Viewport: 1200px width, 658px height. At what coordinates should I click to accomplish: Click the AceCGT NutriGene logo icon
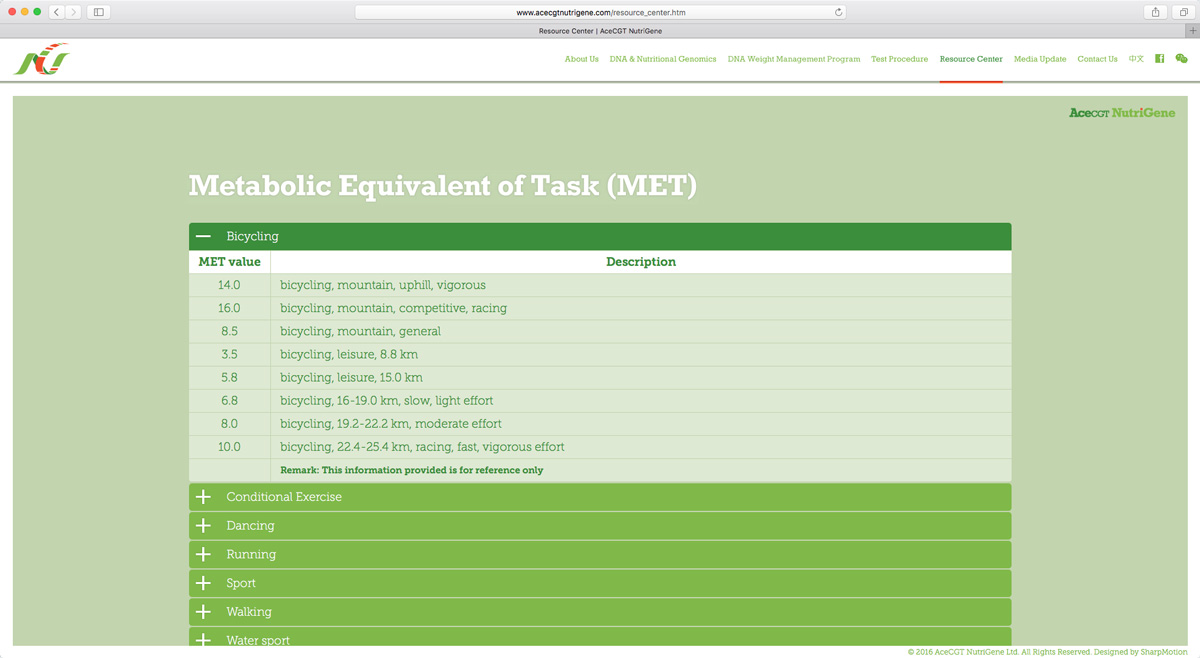point(42,60)
